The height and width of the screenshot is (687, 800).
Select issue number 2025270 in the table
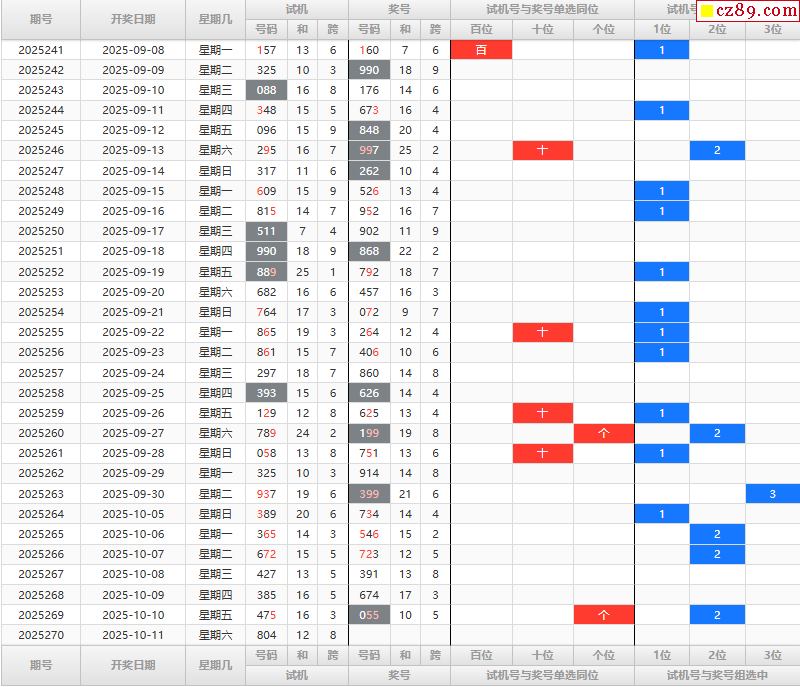[x=41, y=635]
